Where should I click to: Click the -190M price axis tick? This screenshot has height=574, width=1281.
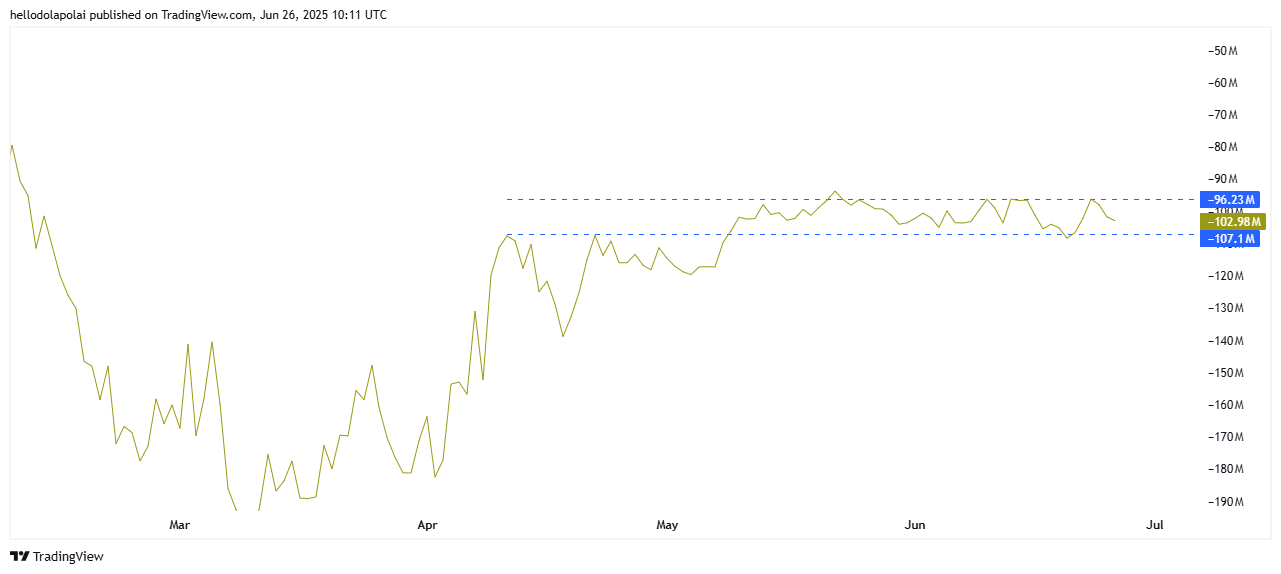pyautogui.click(x=1223, y=501)
